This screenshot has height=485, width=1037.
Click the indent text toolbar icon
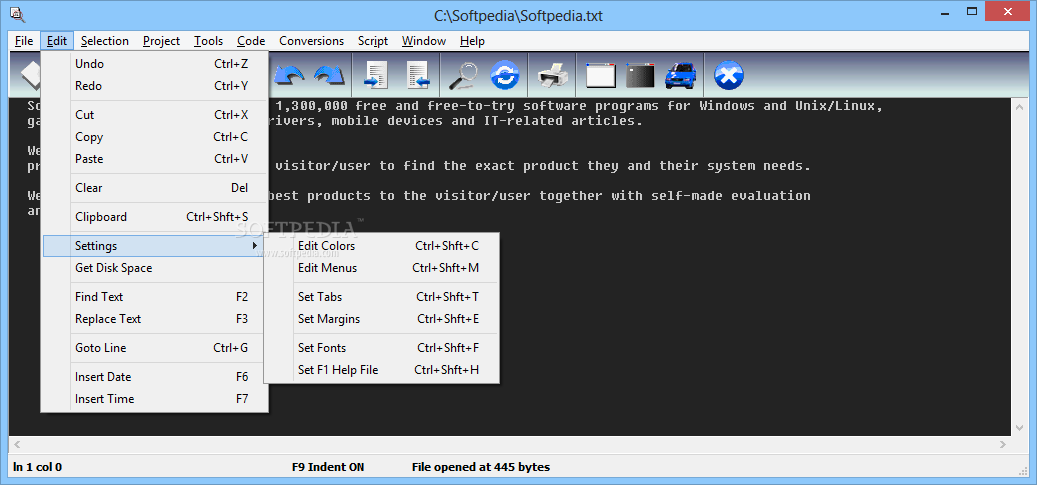pyautogui.click(x=376, y=75)
